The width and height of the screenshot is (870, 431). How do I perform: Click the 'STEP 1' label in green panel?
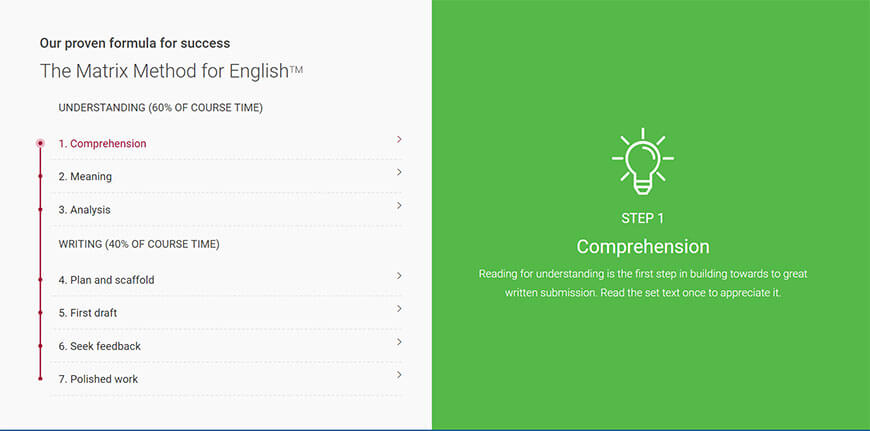643,219
